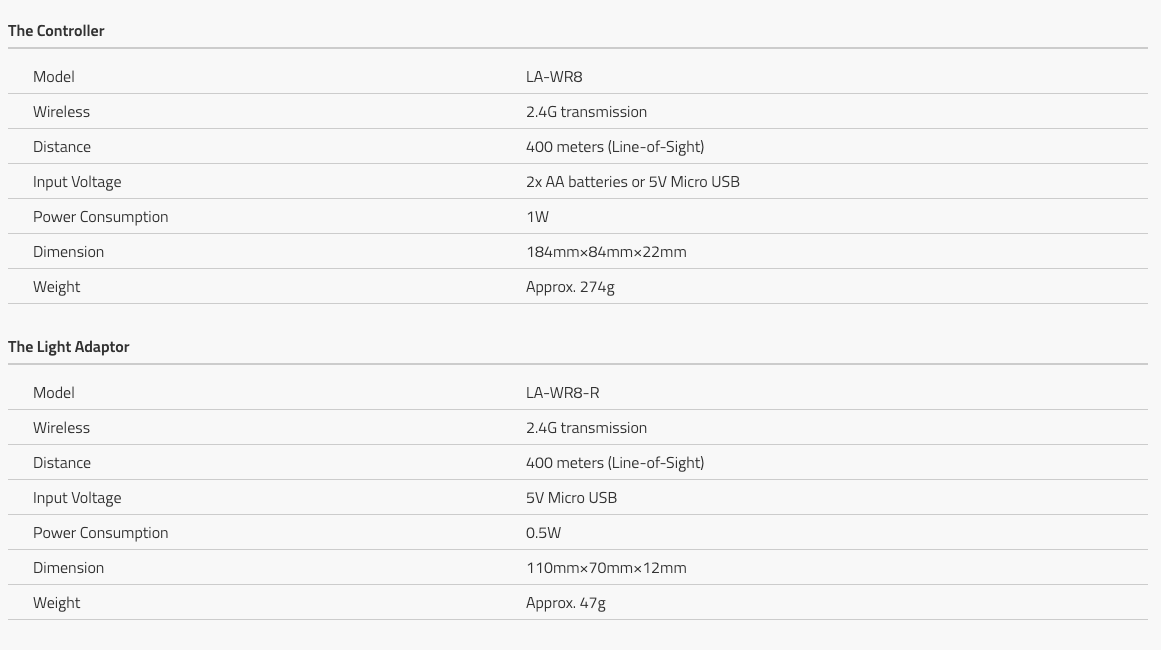The image size is (1161, 650).
Task: Click The Light Adaptor section heading
Action: [69, 346]
